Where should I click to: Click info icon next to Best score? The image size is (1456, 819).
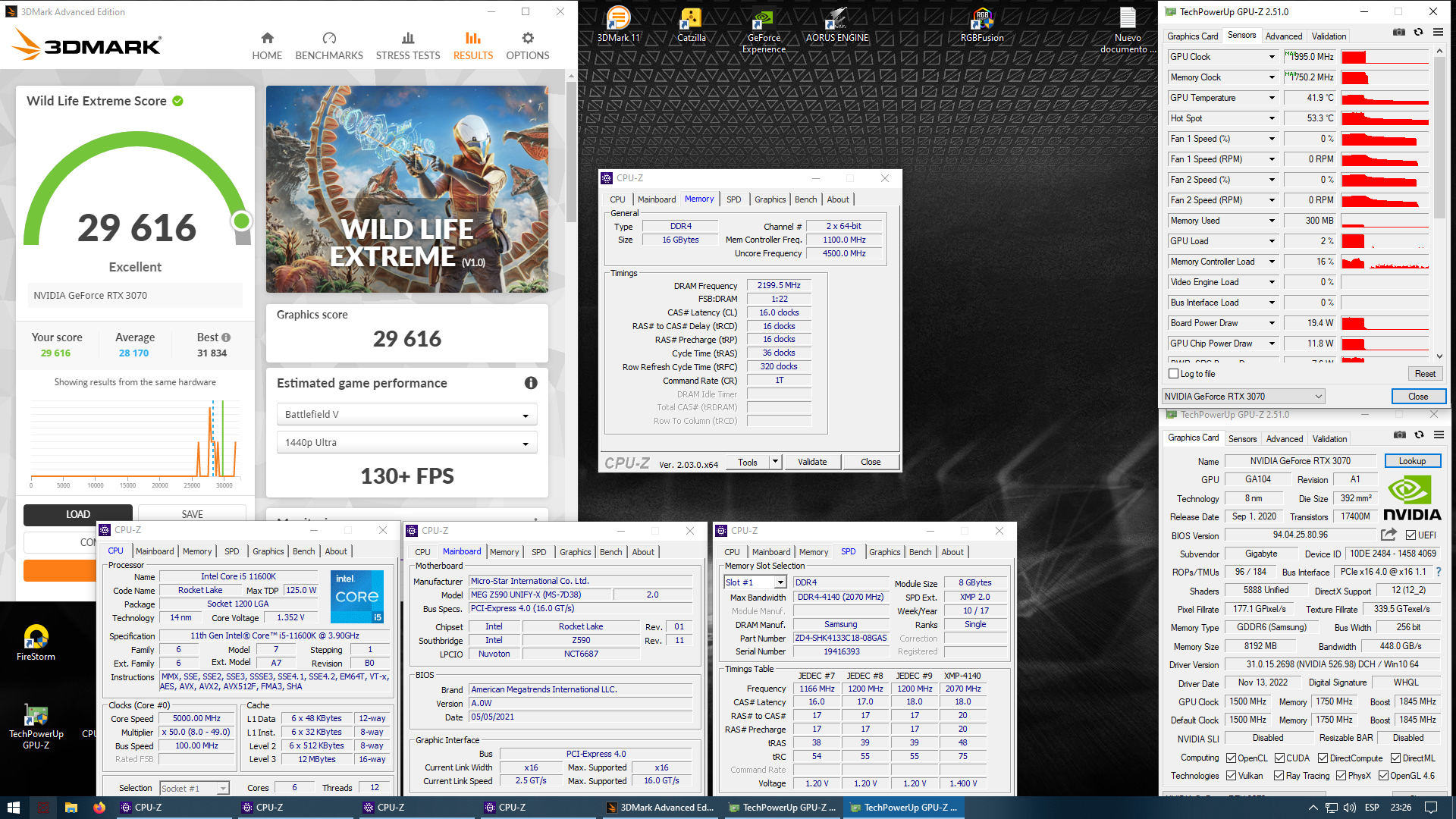click(226, 337)
